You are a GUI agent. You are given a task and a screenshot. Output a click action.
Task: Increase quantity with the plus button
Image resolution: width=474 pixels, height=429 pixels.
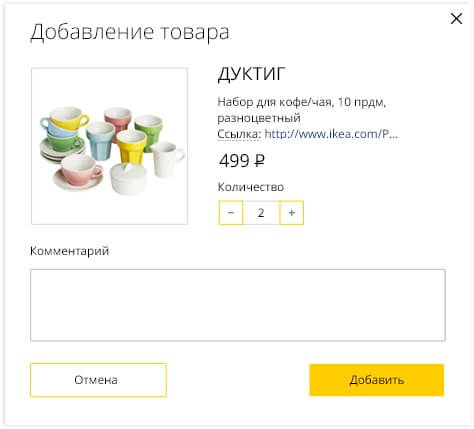tap(292, 213)
